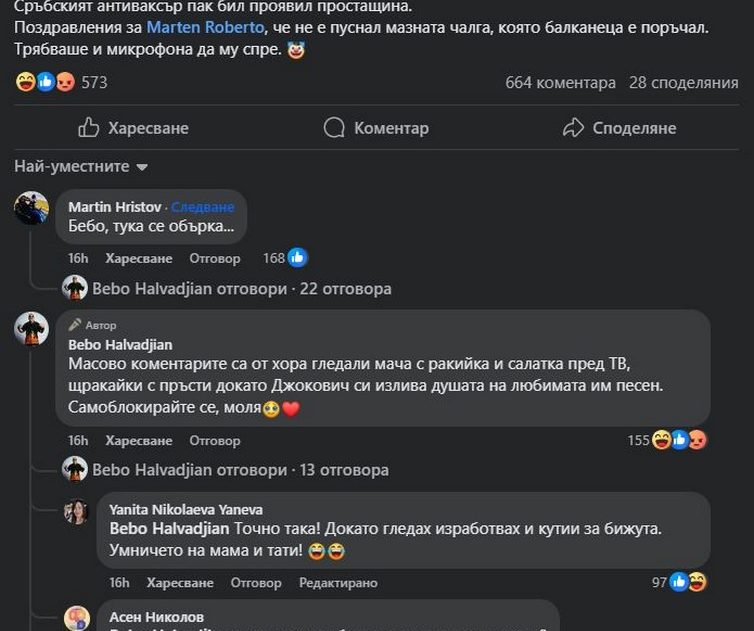Like Martin Hristov's comment via Харесване

139,258
